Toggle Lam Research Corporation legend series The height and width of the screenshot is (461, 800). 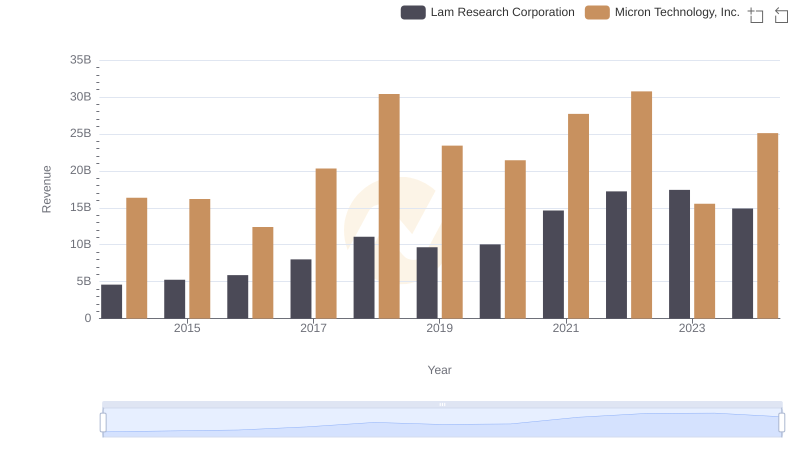(x=487, y=12)
